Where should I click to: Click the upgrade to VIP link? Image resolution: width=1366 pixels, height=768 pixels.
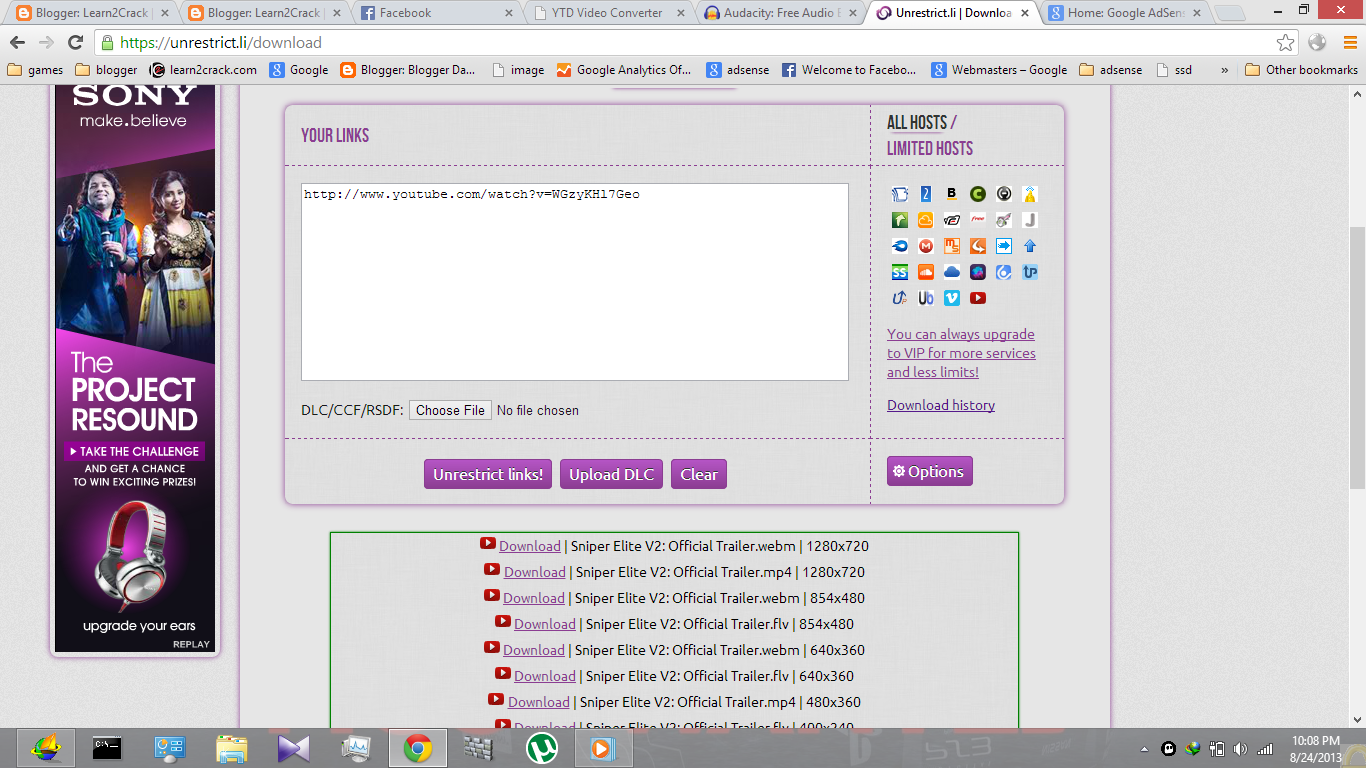[x=961, y=353]
